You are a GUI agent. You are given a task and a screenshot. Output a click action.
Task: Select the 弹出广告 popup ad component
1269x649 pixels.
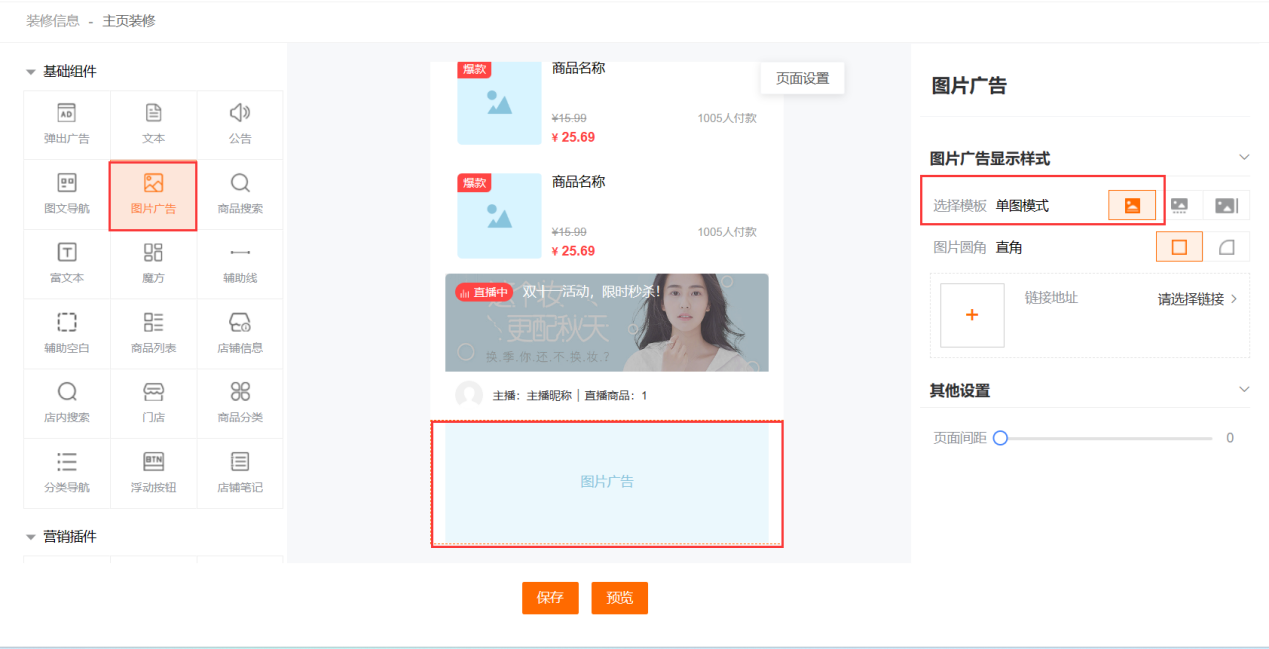pyautogui.click(x=66, y=124)
